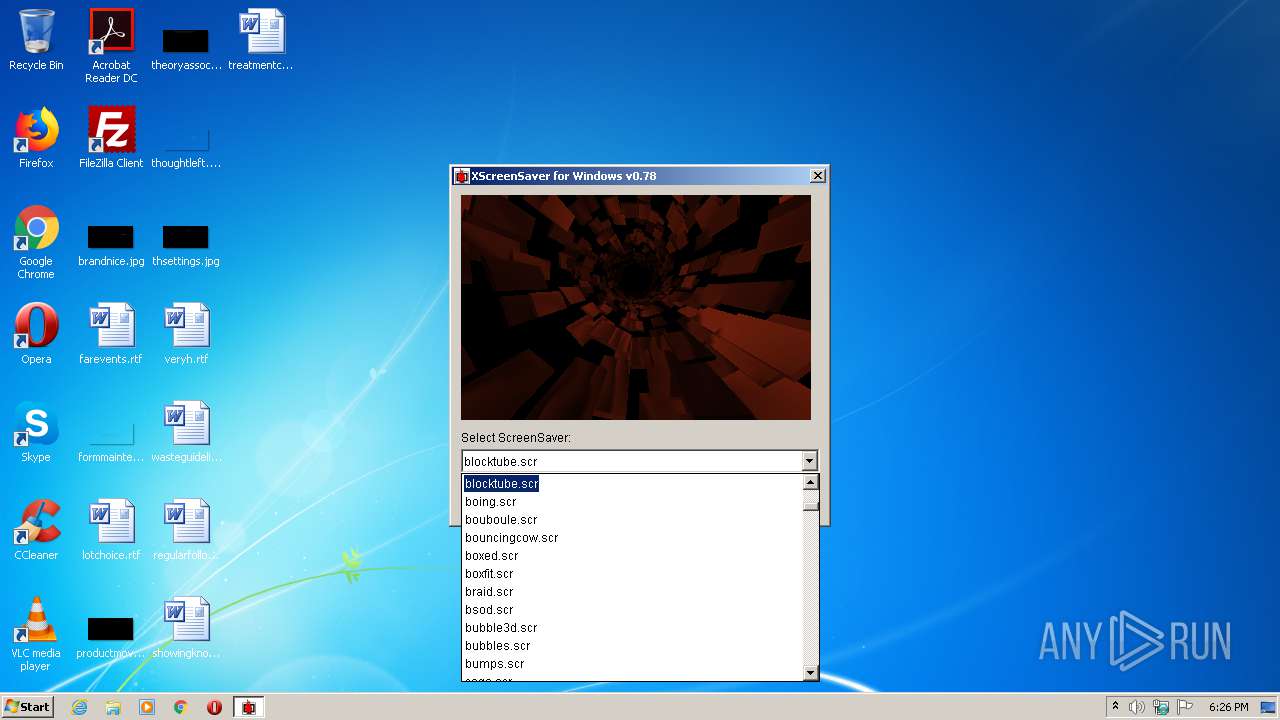Open the 6:26 PM taskbar clock
The height and width of the screenshot is (720, 1280).
pos(1228,707)
